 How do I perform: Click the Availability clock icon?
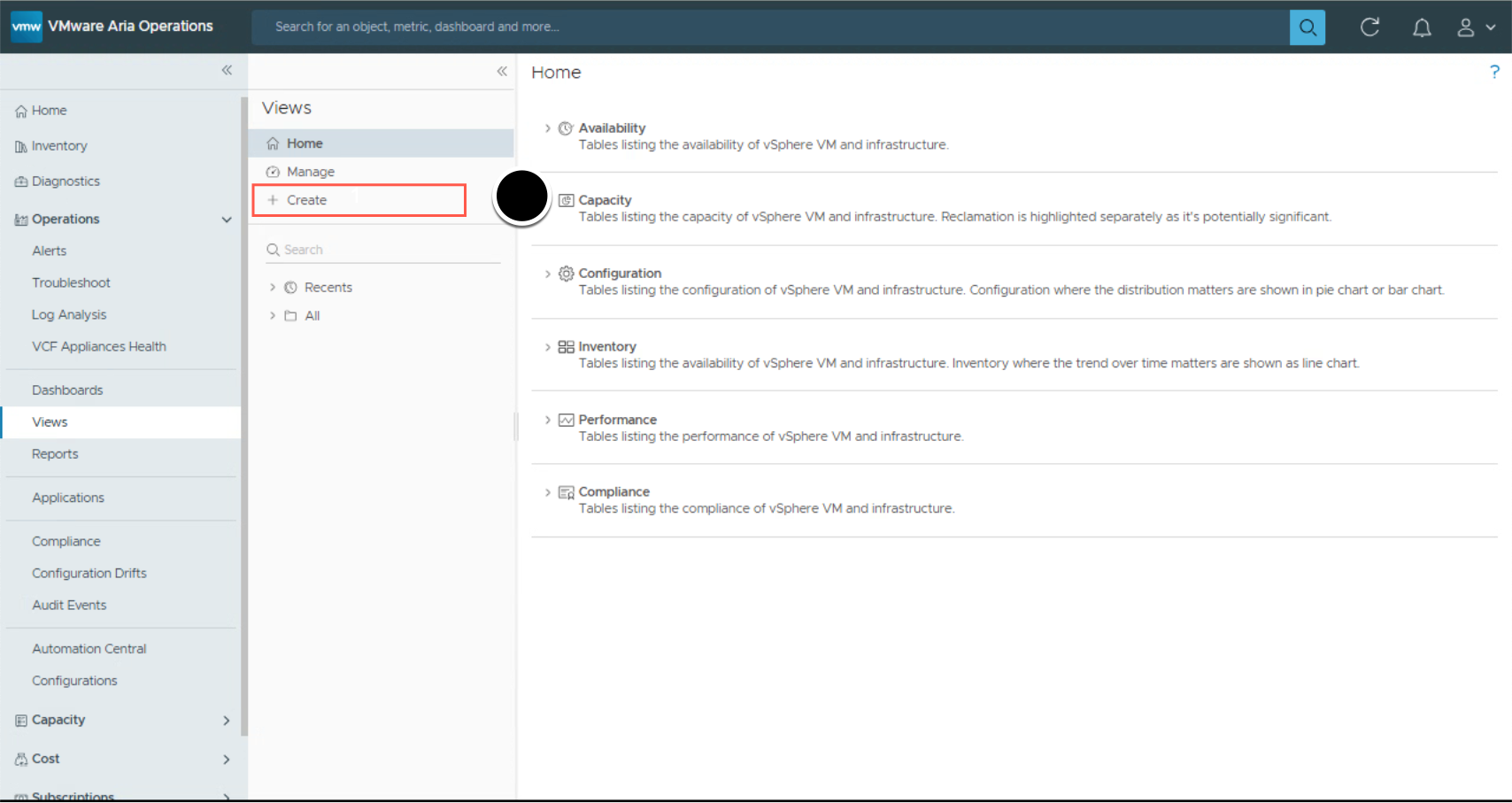(566, 128)
